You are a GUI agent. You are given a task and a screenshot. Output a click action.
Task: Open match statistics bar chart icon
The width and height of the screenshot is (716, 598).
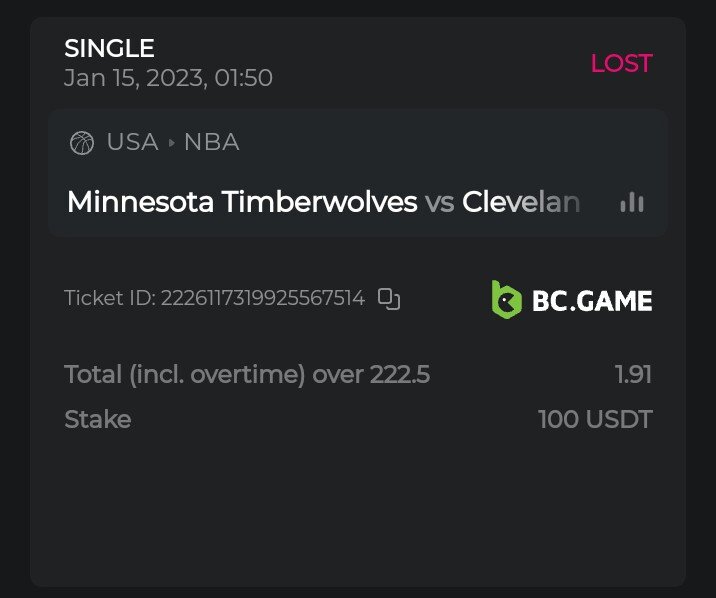[x=632, y=202]
